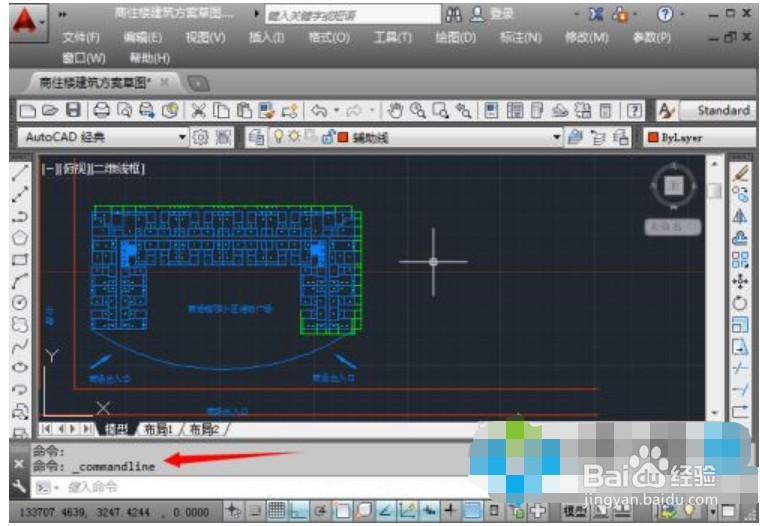Select the Arc draw tool
The height and width of the screenshot is (526, 760).
[20, 281]
